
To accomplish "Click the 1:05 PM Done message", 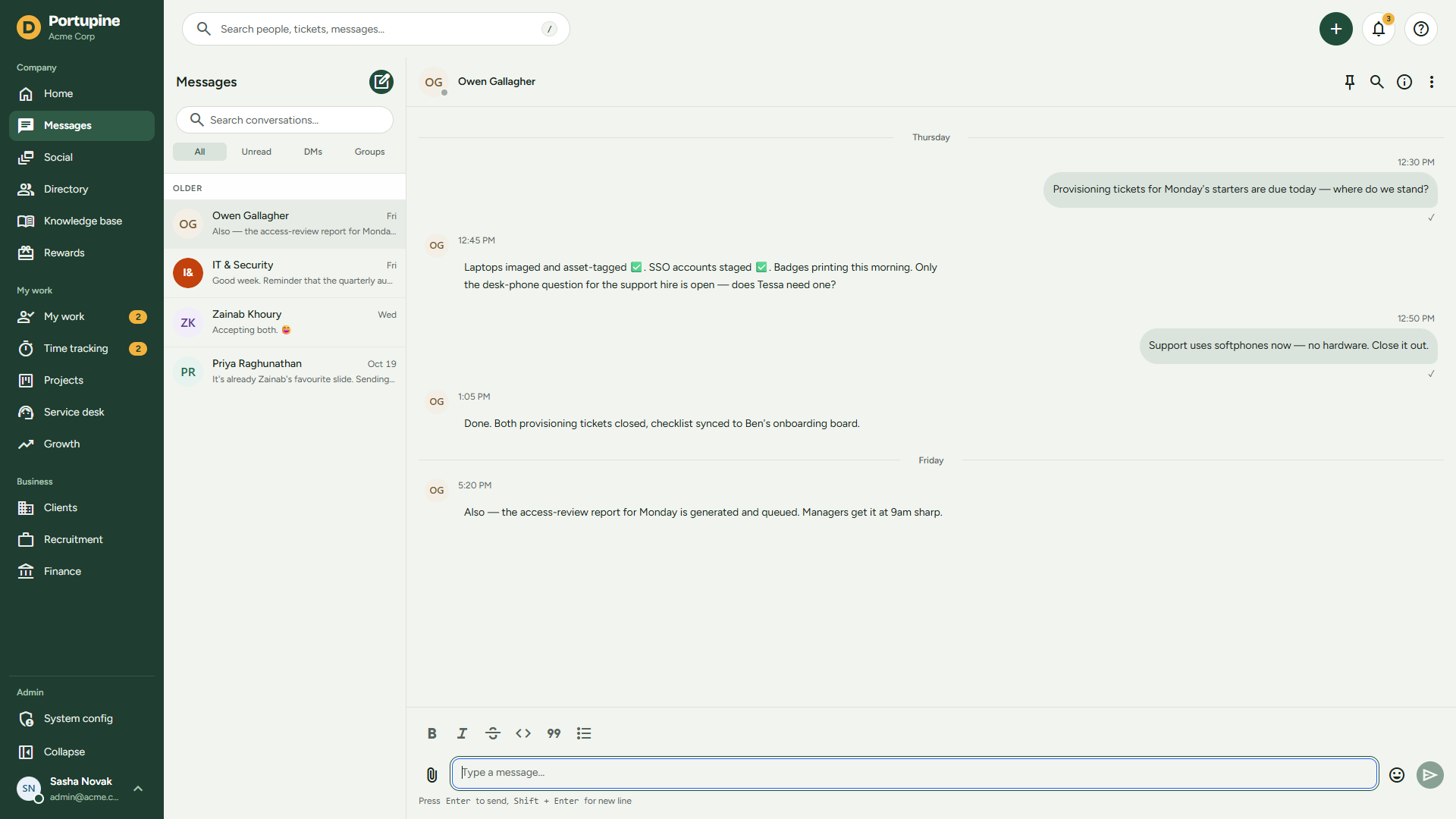I will [x=661, y=424].
